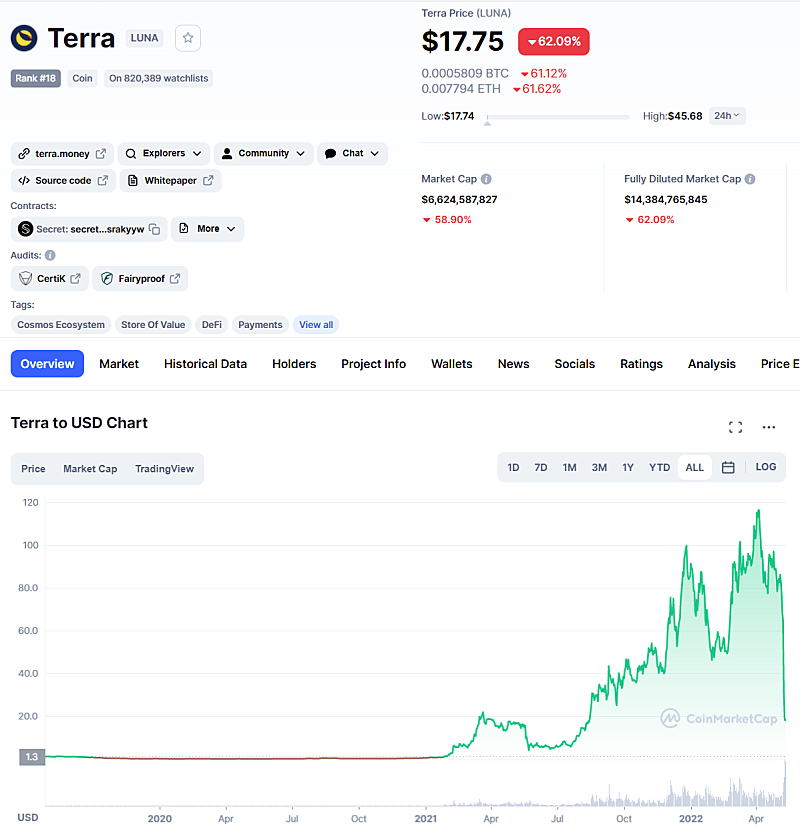Open the chart three-dot options menu
The width and height of the screenshot is (800, 825).
pos(769,427)
